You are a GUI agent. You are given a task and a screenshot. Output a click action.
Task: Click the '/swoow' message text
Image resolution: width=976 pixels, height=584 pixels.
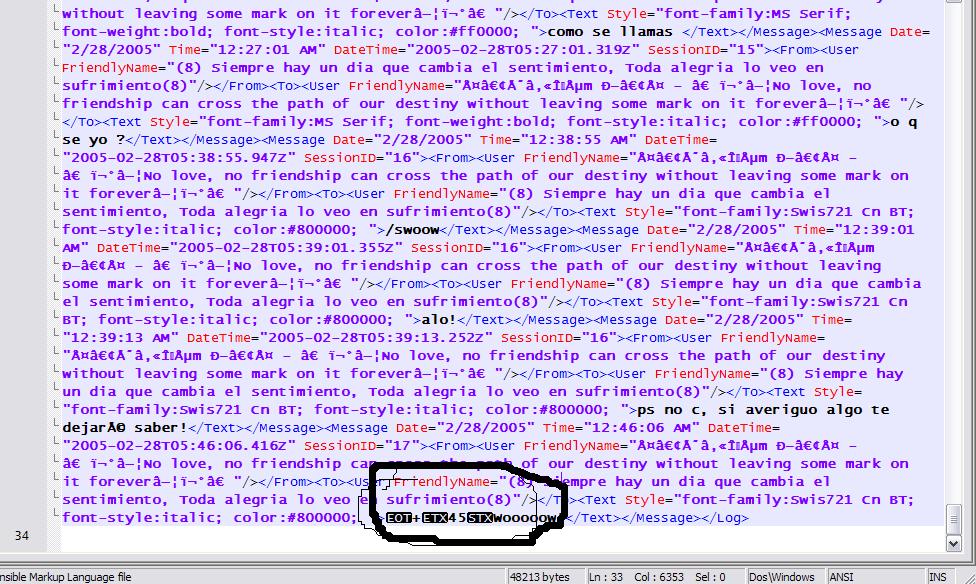click(412, 230)
